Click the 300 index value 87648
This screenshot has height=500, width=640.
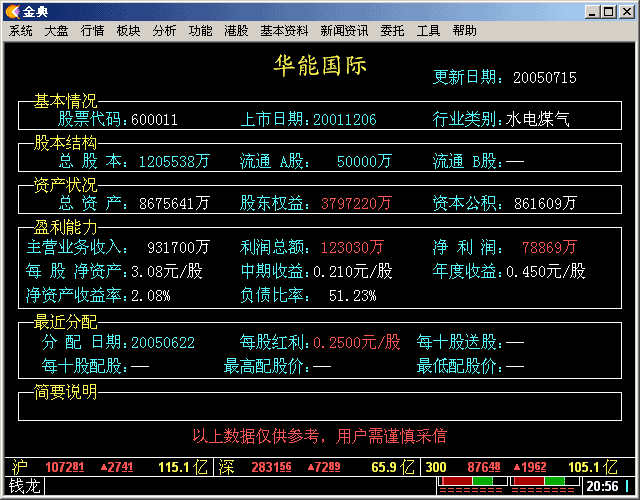tap(484, 467)
